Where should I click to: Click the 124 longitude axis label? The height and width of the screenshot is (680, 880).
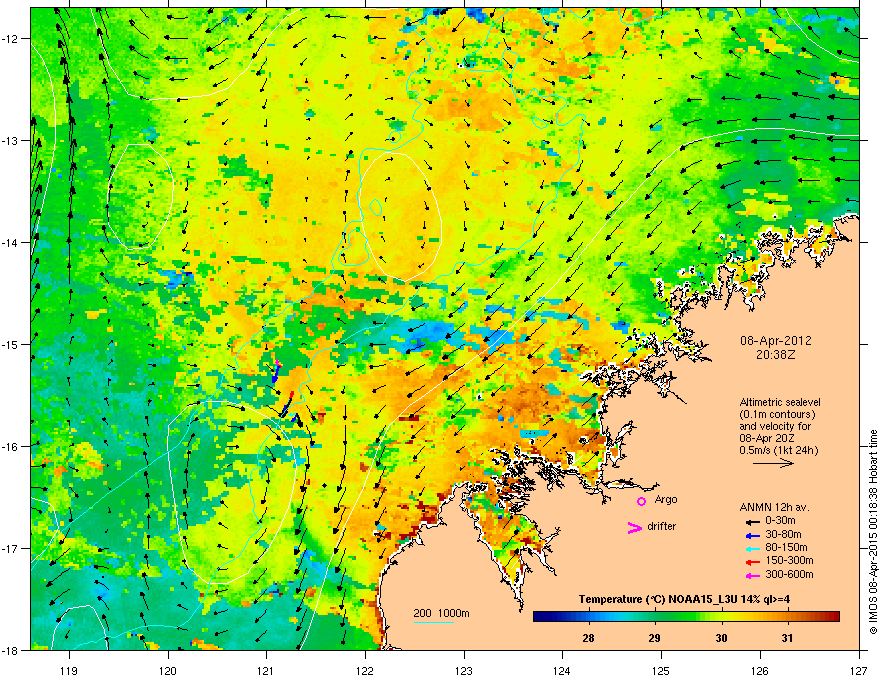click(562, 670)
